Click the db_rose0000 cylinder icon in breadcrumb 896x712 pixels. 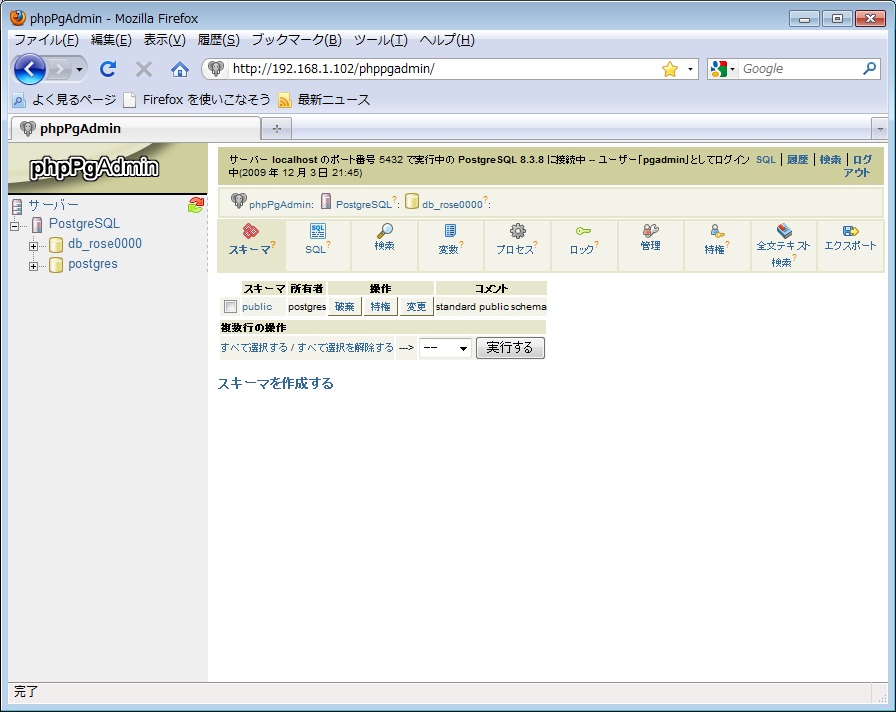[412, 201]
